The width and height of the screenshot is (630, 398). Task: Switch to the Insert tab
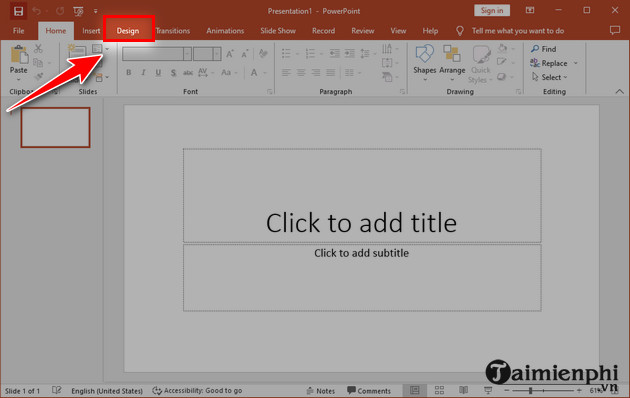click(91, 31)
